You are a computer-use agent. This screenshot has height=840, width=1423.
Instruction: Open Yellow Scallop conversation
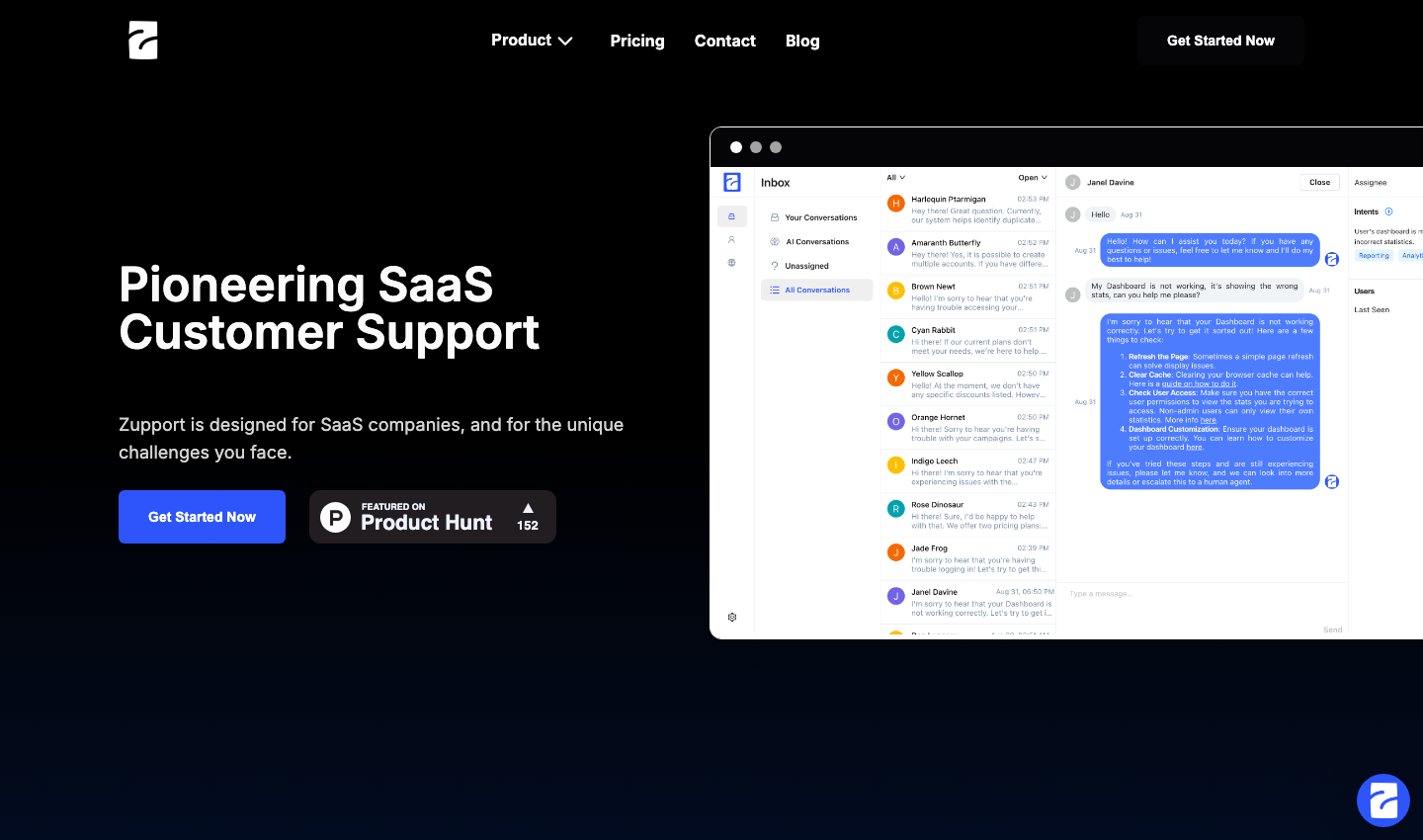[x=967, y=383]
